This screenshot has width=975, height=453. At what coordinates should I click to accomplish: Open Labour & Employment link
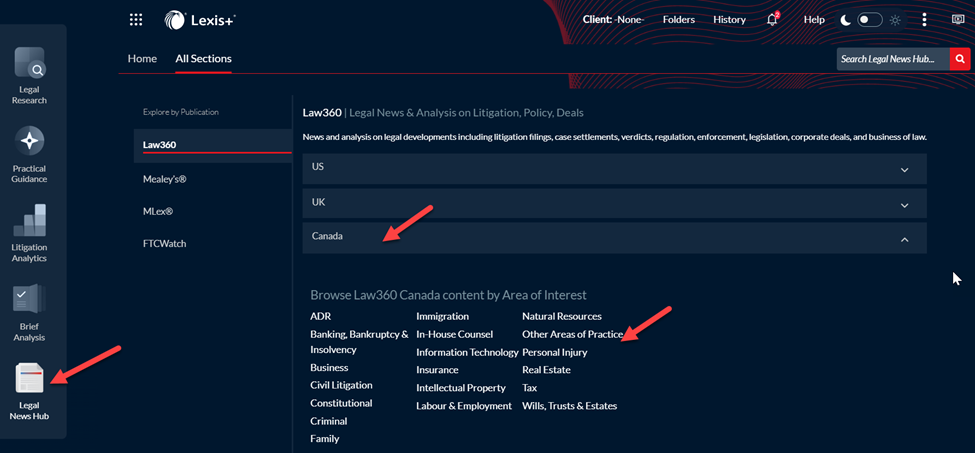coord(464,406)
